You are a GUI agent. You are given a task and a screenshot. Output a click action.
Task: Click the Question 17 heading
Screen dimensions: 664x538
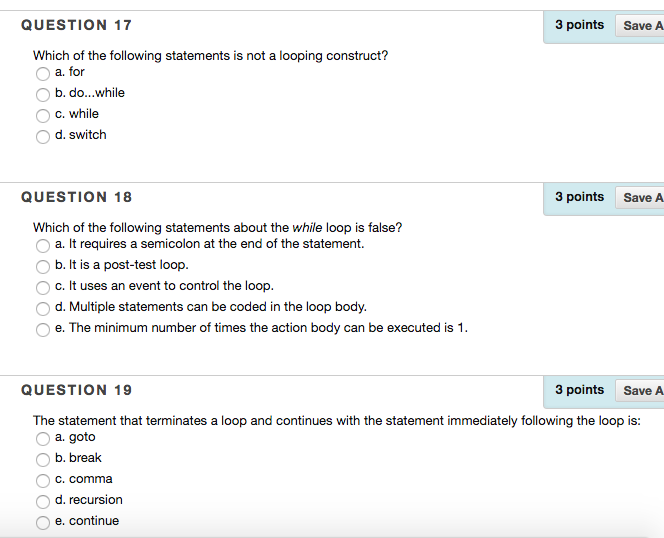coord(76,25)
